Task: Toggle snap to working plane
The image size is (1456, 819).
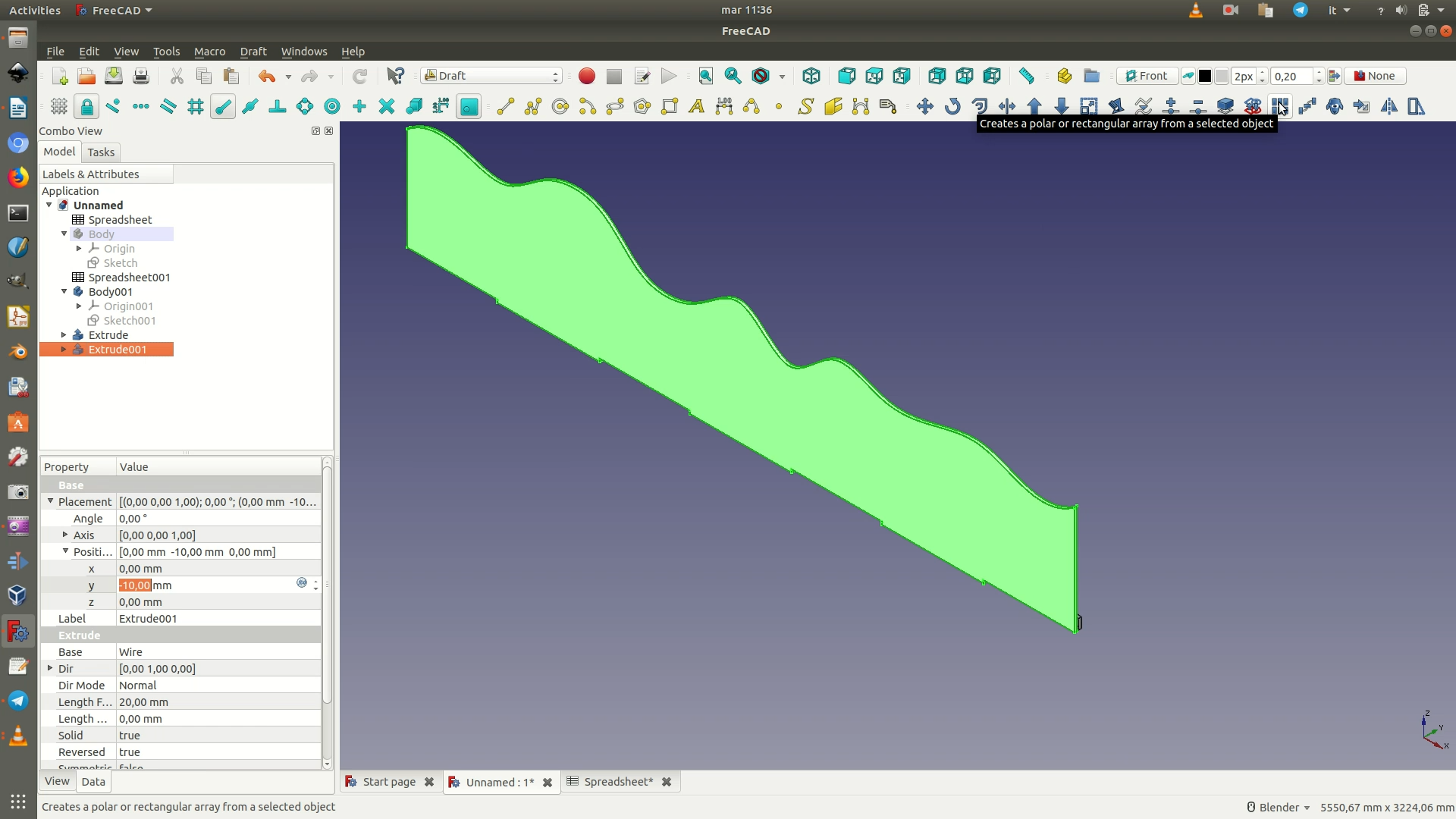Action: (469, 106)
